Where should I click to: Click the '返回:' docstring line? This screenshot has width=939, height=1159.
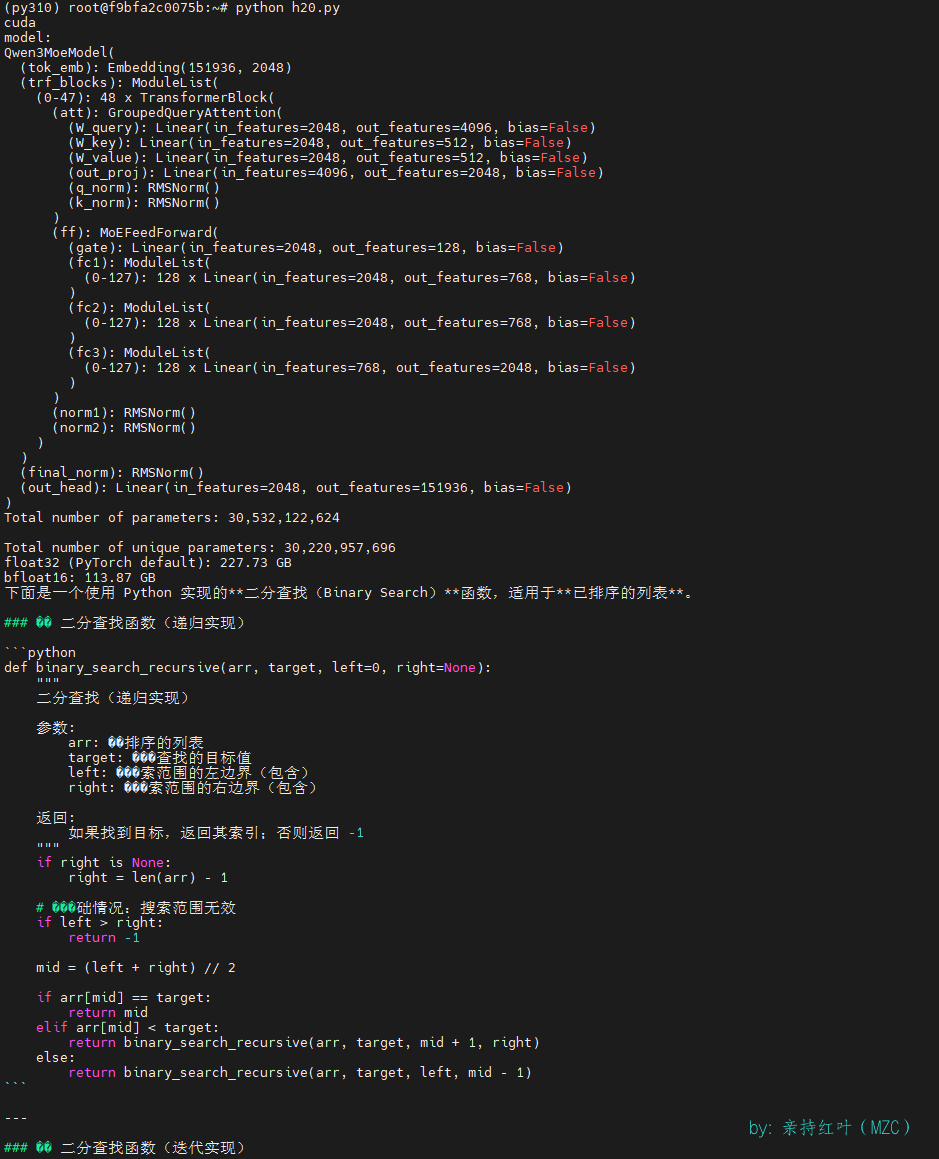point(55,818)
